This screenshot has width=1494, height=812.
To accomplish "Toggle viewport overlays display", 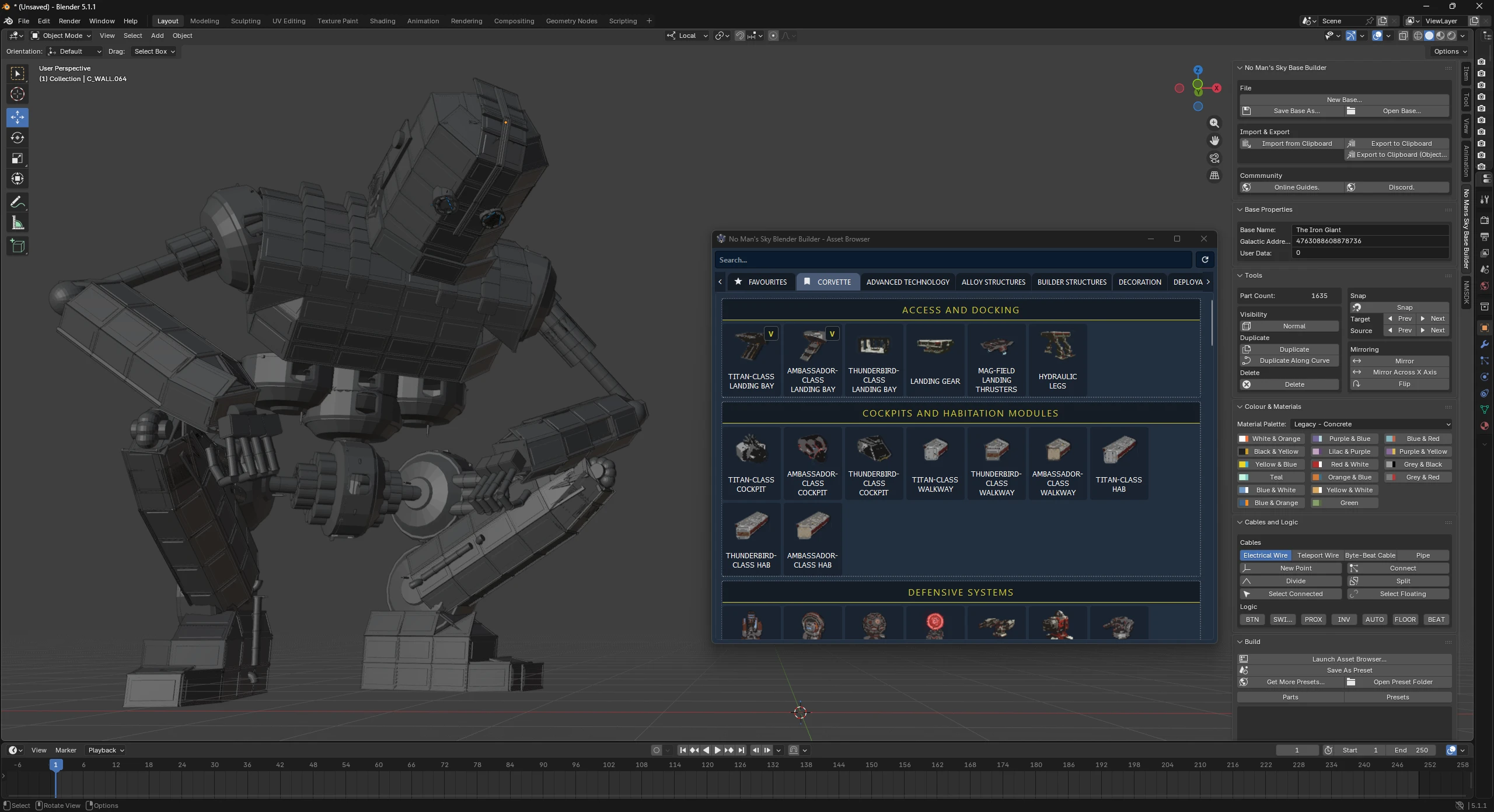I will click(x=1377, y=36).
